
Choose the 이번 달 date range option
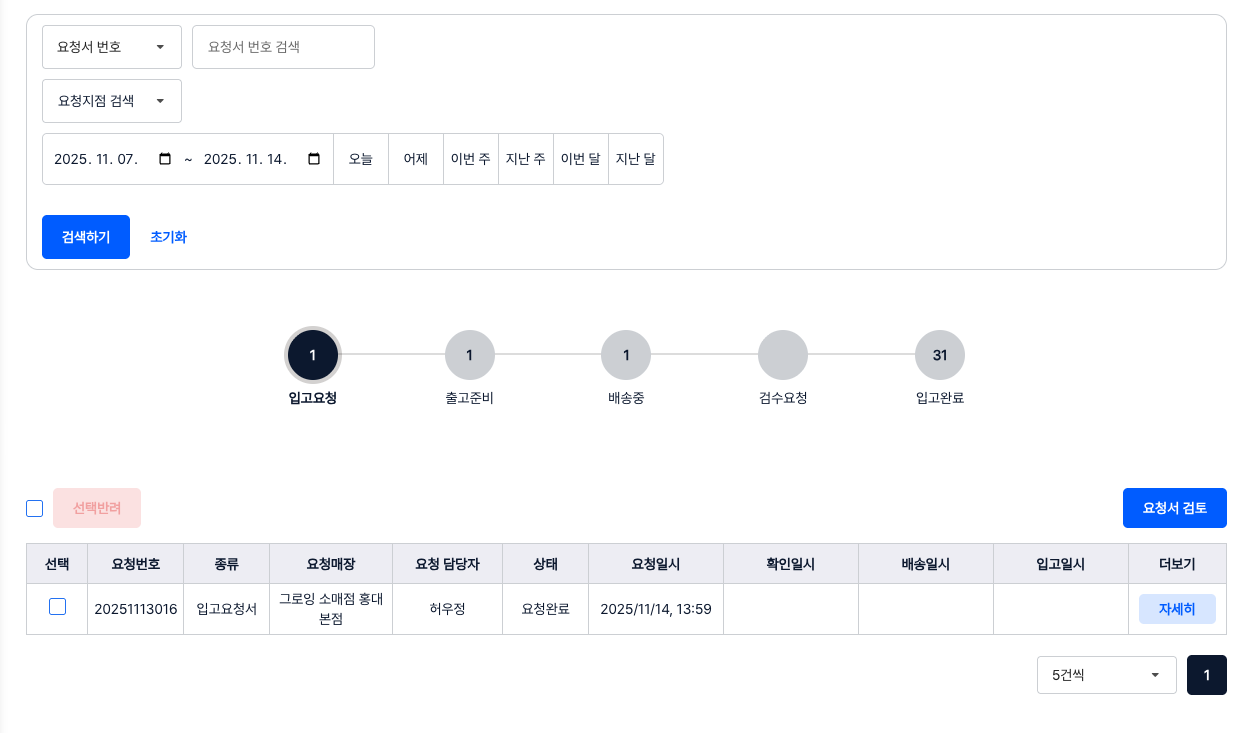(581, 159)
